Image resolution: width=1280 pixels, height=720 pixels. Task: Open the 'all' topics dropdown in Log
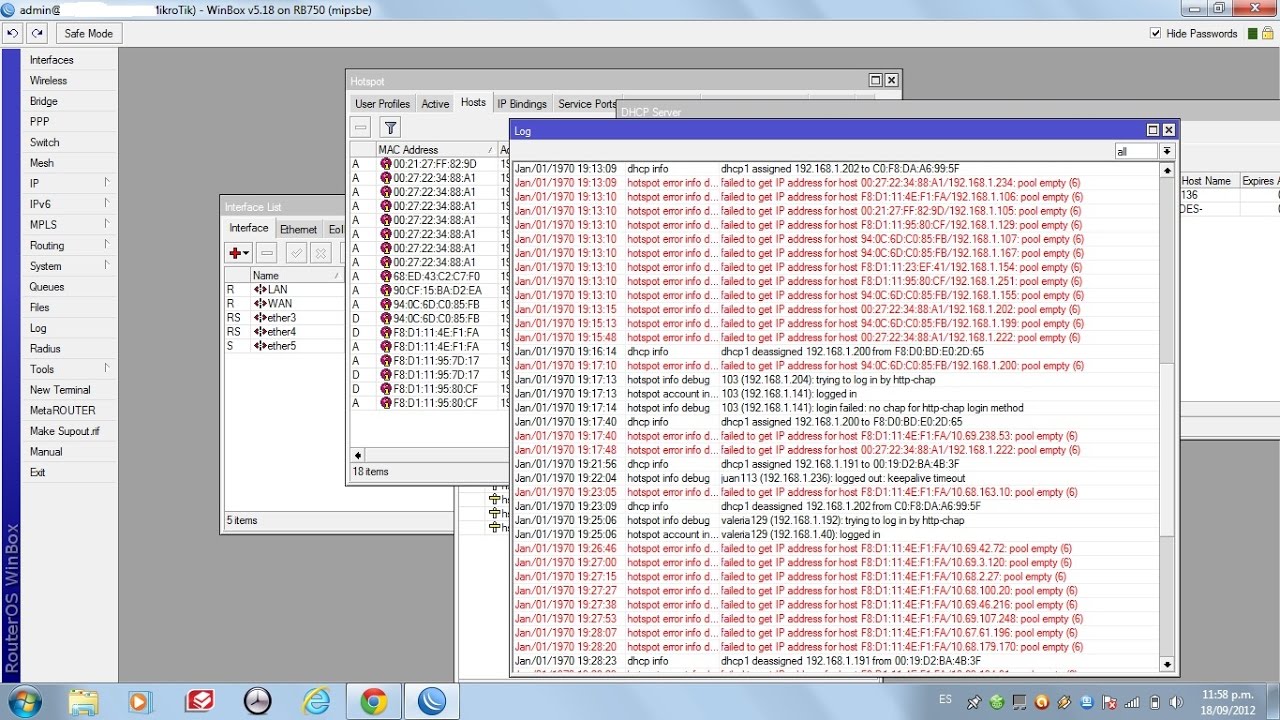(x=1166, y=151)
